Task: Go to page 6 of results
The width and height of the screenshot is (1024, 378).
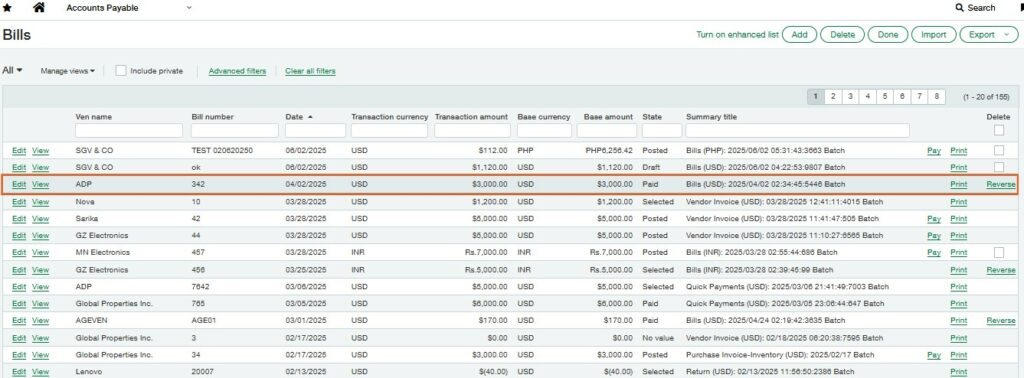Action: pos(902,97)
